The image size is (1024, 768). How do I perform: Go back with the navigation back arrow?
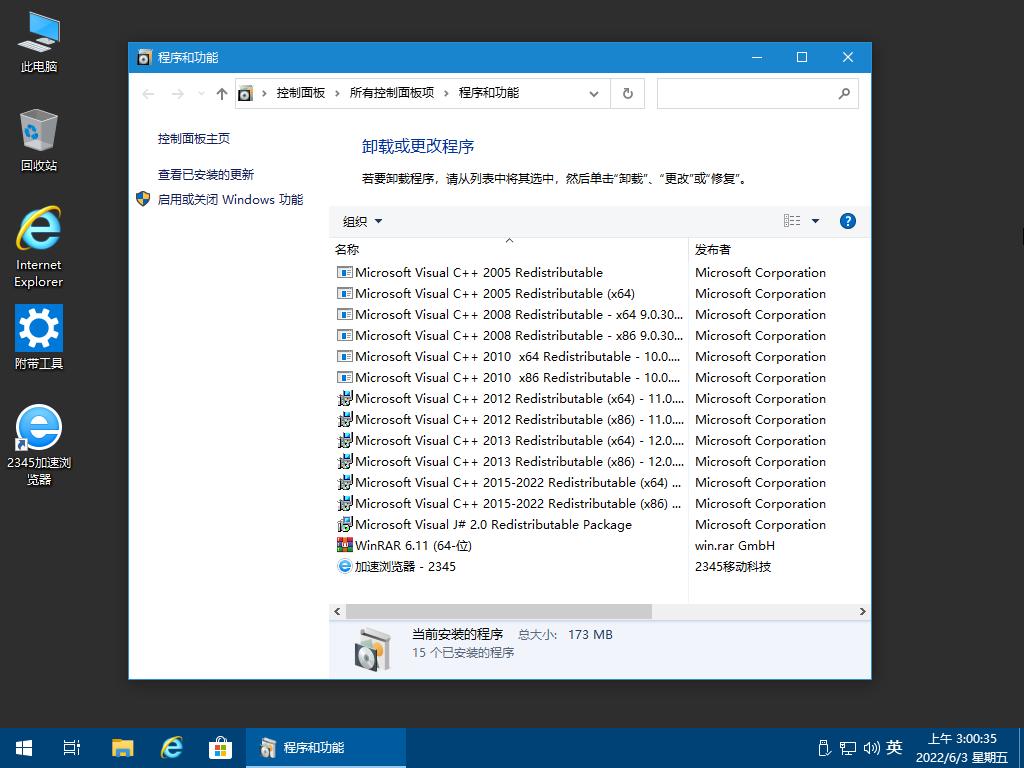click(148, 94)
